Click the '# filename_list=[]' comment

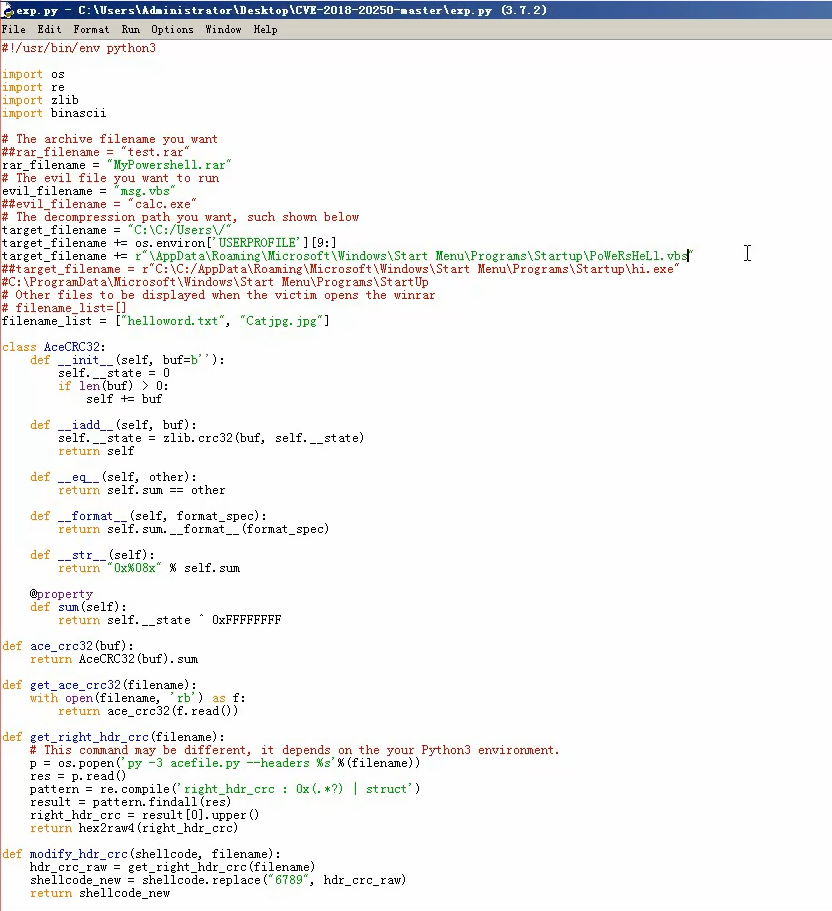(64, 308)
